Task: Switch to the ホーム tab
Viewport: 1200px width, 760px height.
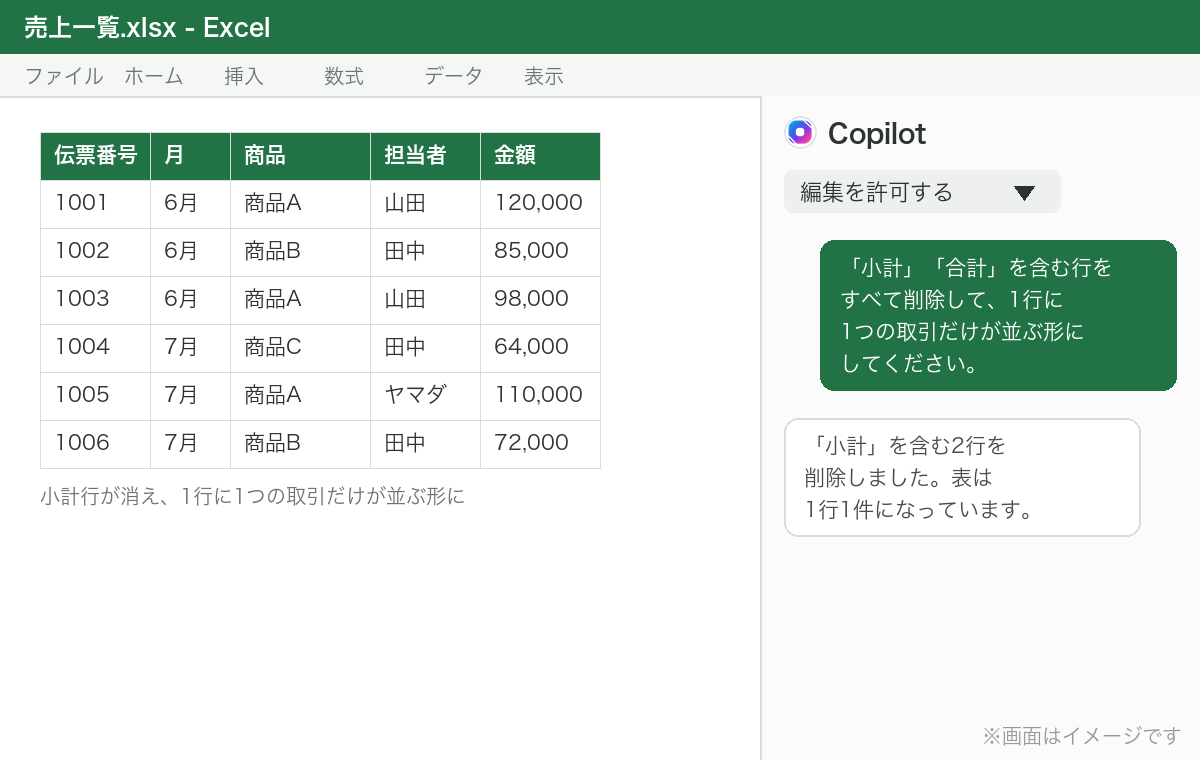Action: [154, 76]
